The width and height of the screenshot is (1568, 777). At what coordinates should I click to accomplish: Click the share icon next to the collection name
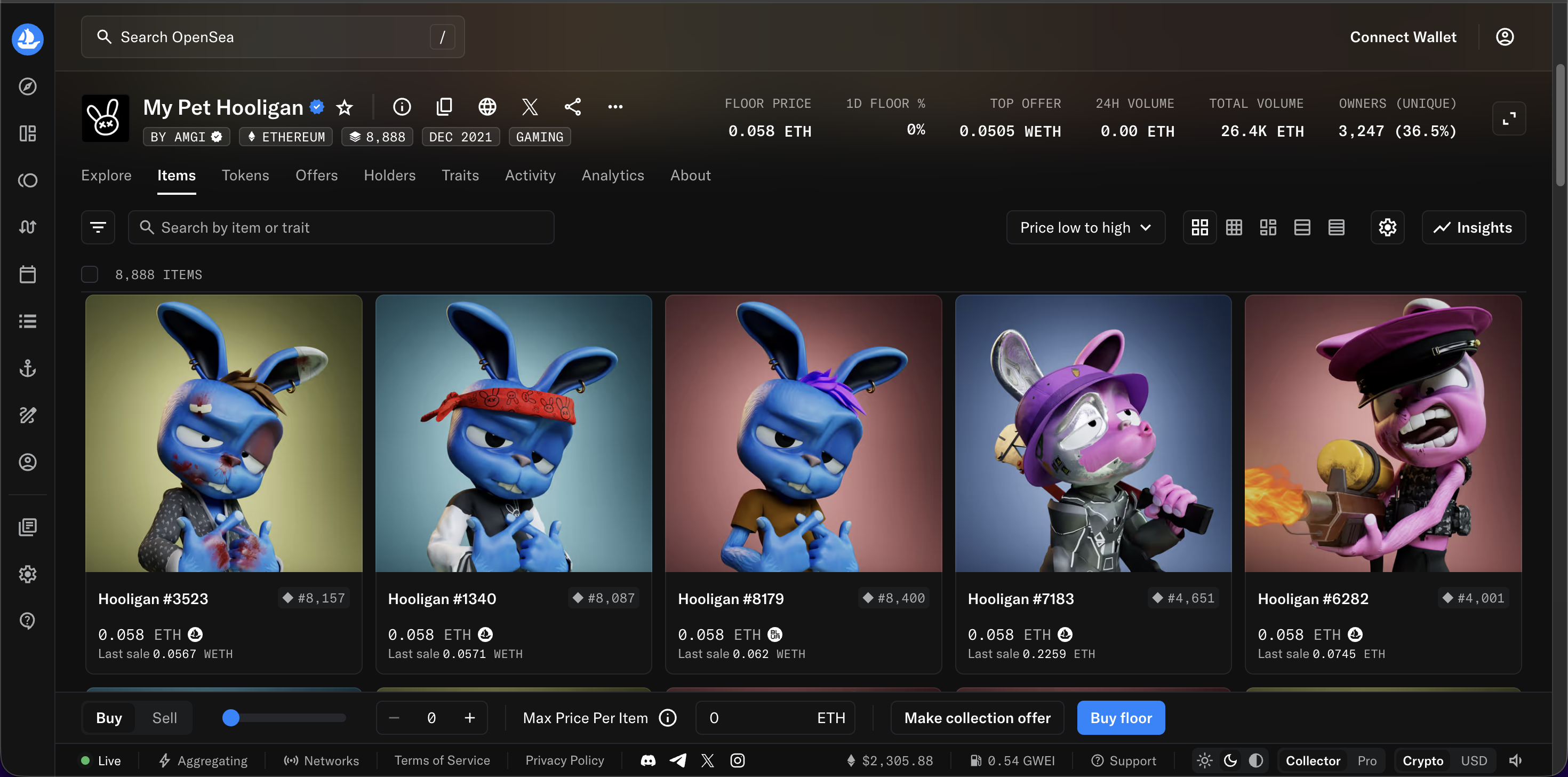click(x=572, y=107)
